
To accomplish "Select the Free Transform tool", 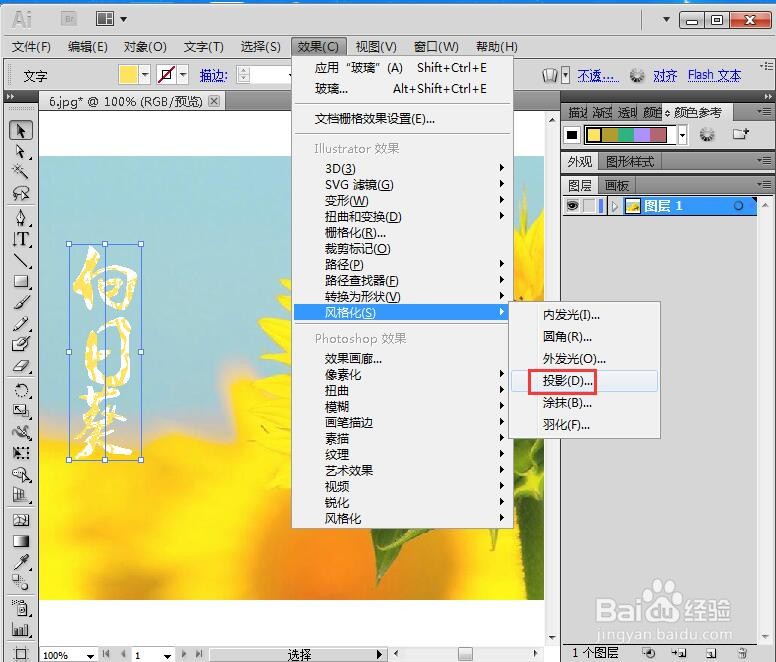I will [21, 453].
